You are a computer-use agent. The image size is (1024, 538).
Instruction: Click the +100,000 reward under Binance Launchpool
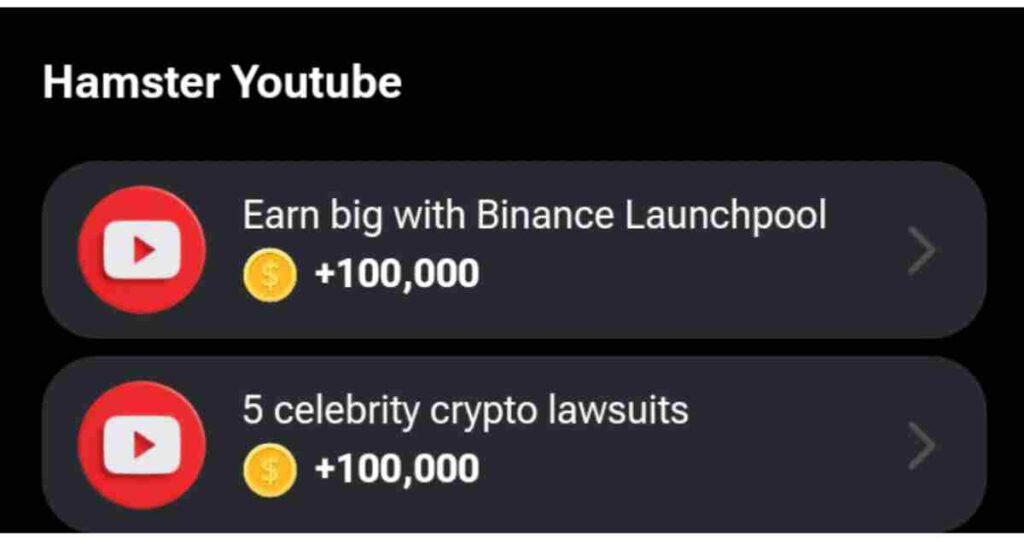(x=397, y=274)
